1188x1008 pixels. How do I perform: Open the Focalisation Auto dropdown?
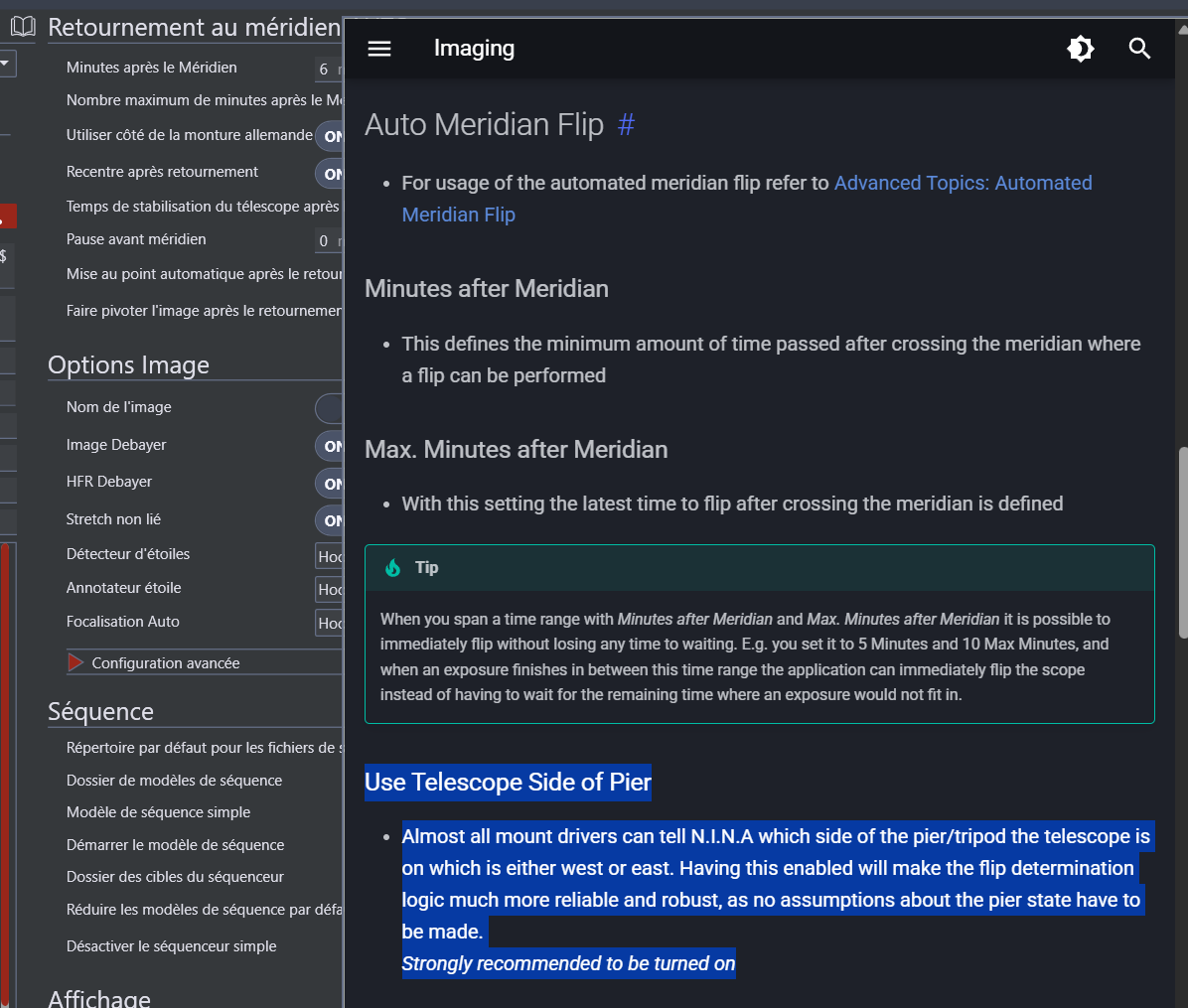330,623
